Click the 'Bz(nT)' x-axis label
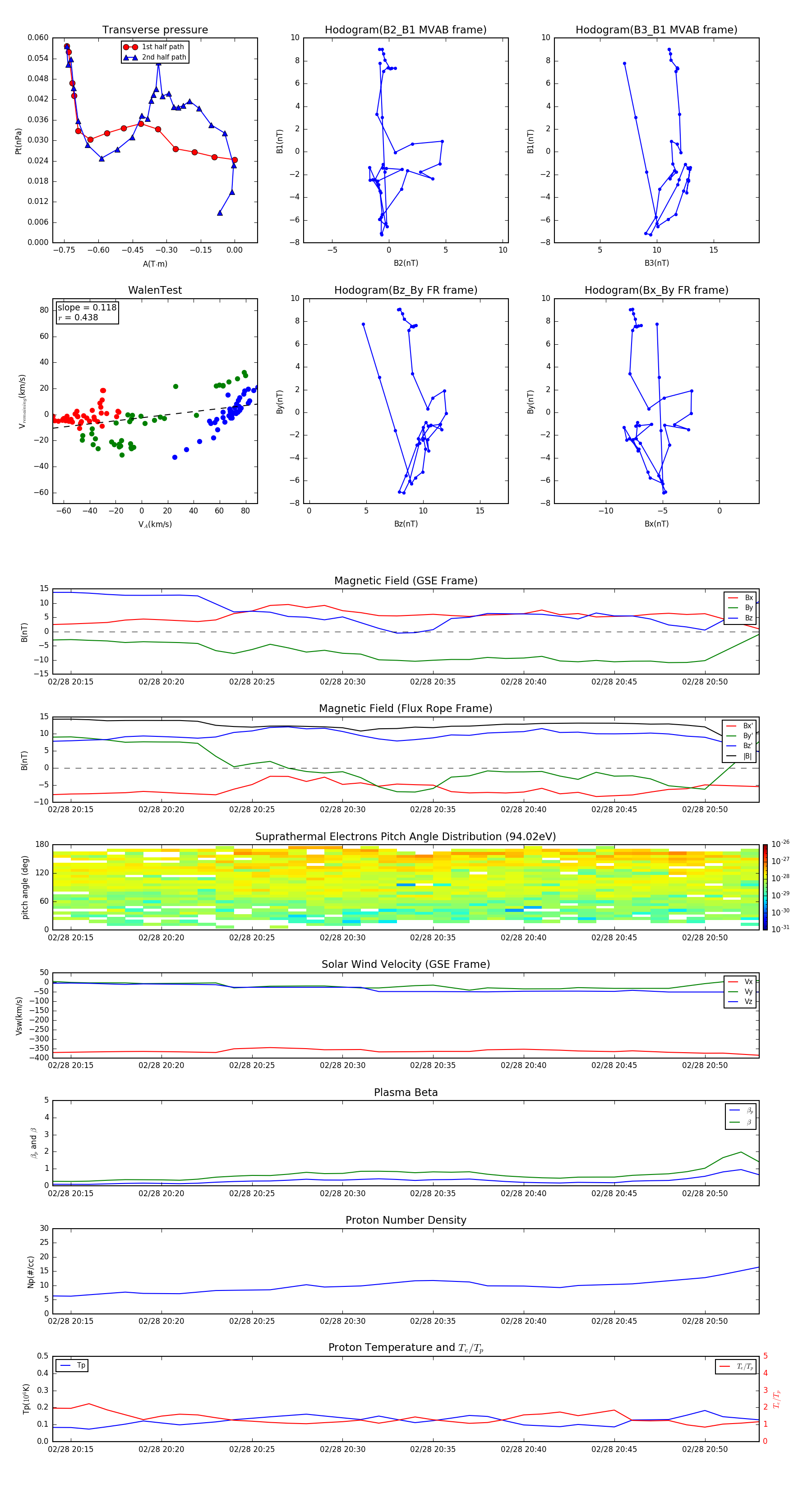 coord(406,524)
